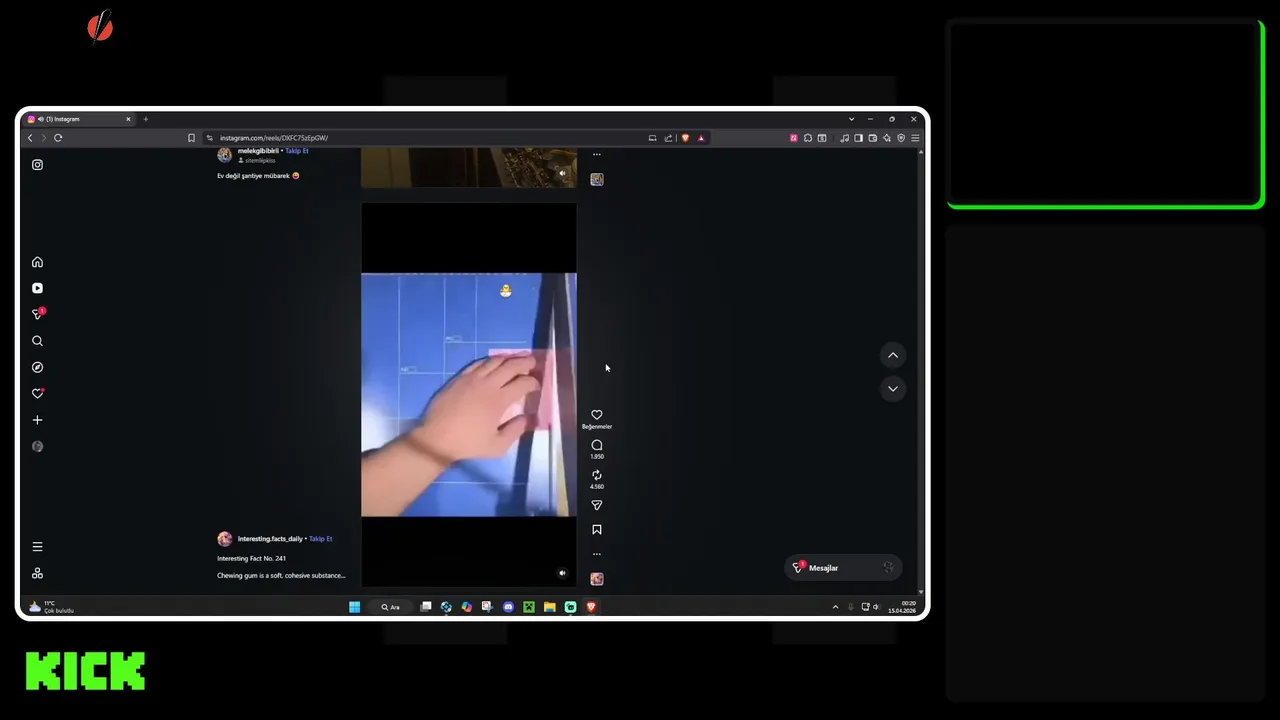Open audio thumbnail of the melekgibibirii reel
The width and height of the screenshot is (1280, 720).
tap(597, 179)
